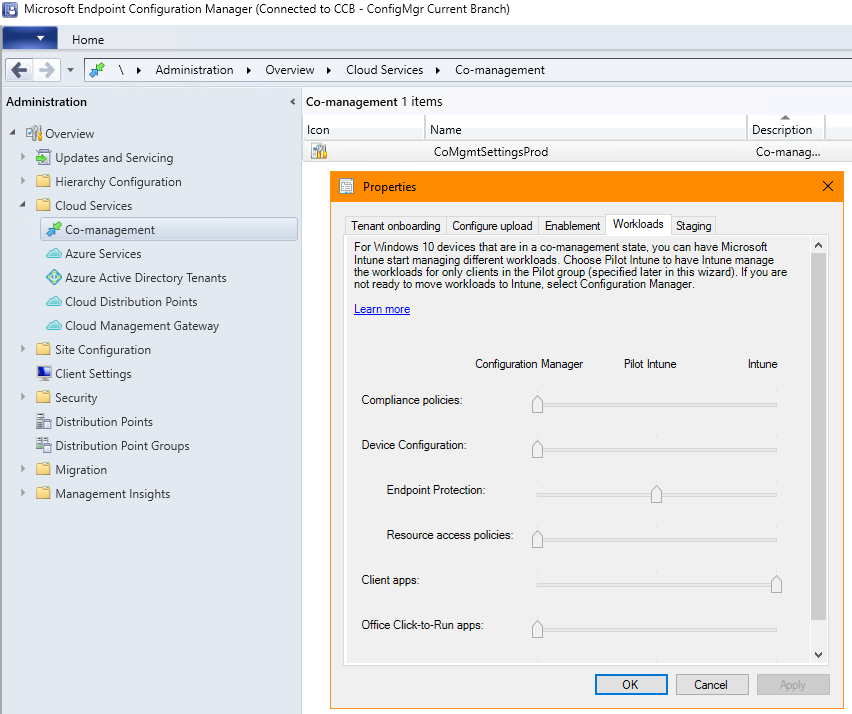Collapse the Cloud Services tree node
Viewport: 852px width, 714px height.
point(24,206)
